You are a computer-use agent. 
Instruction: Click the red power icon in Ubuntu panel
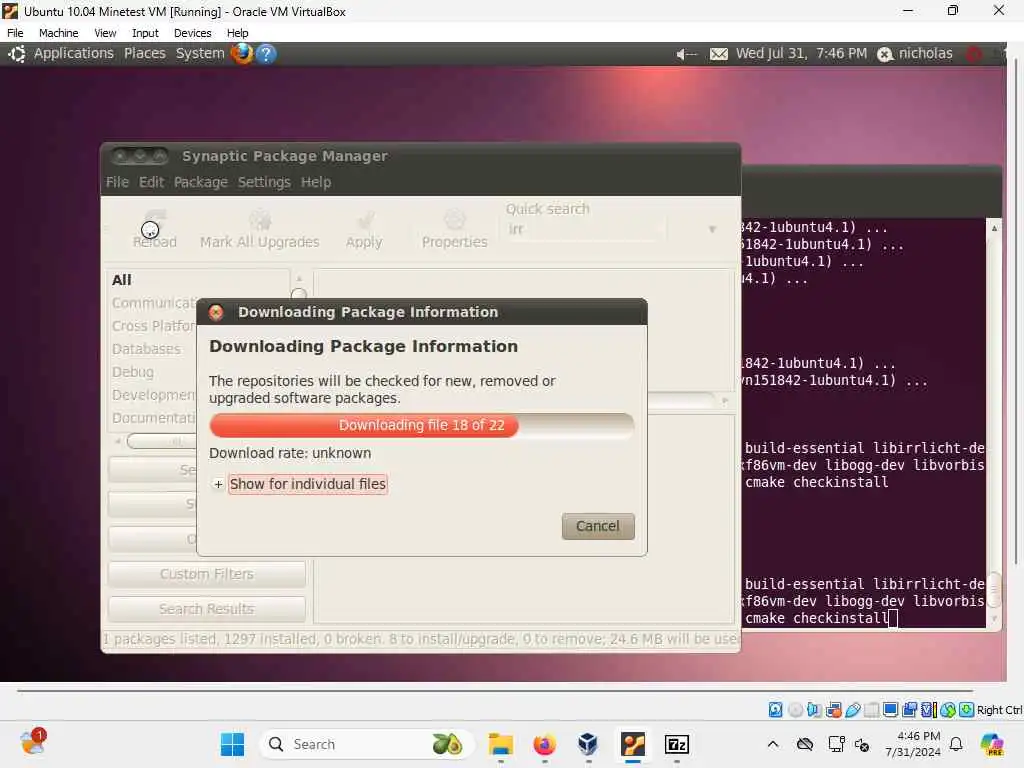pyautogui.click(x=974, y=54)
